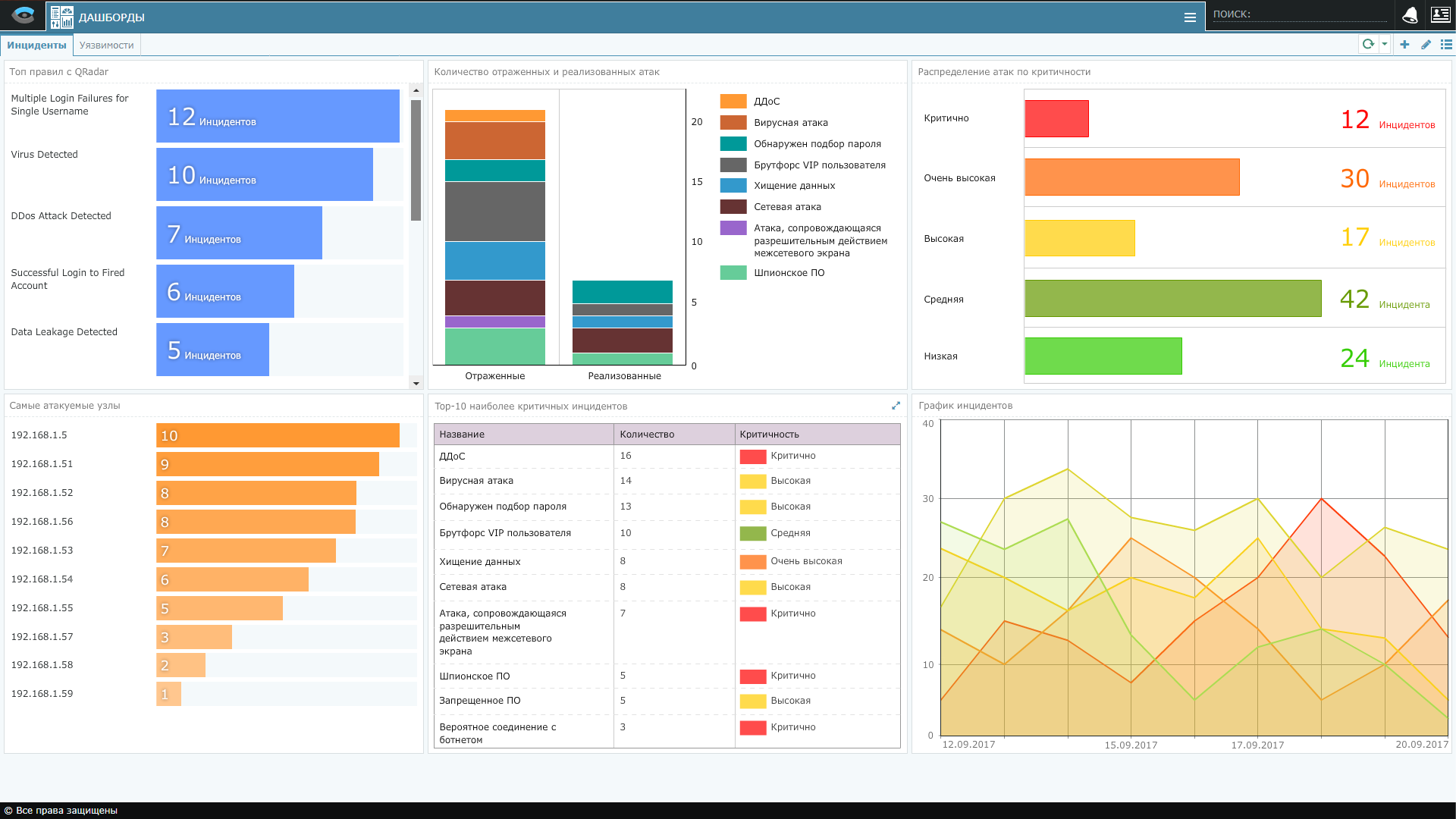Switch to the Уязвимости tab

pos(106,45)
